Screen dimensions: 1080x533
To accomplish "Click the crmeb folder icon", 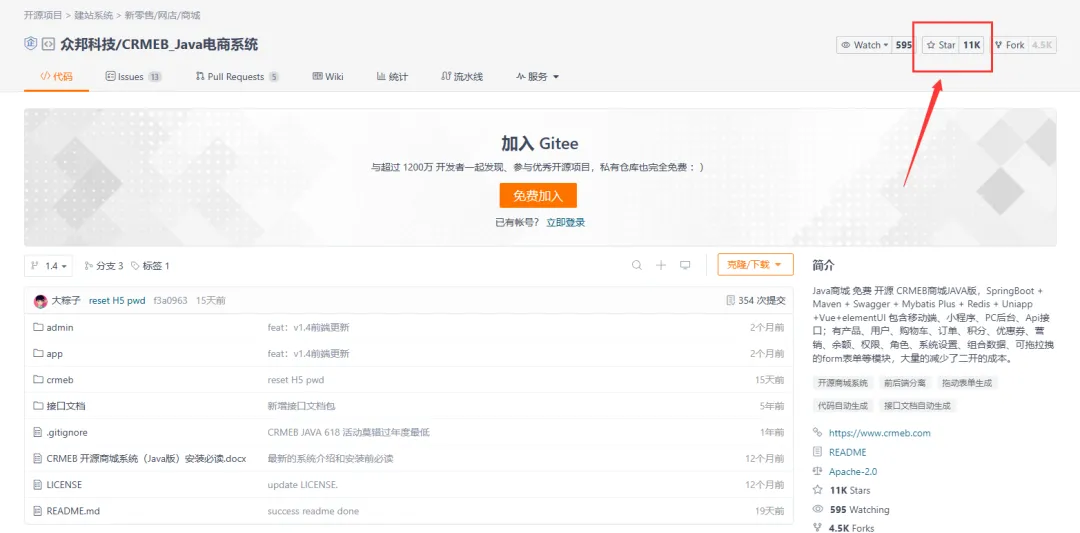I will [x=38, y=379].
